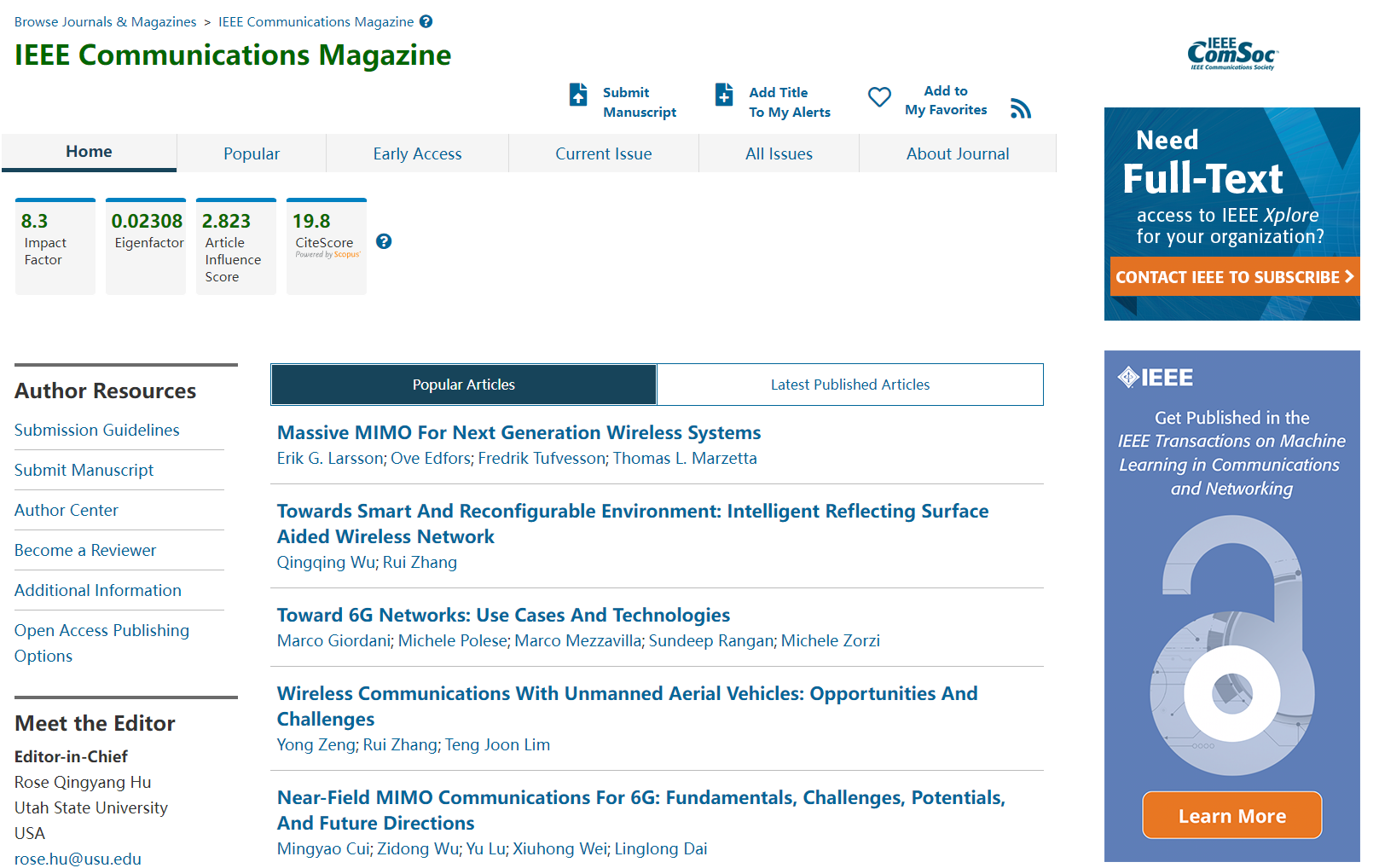Viewport: 1379px width, 868px height.
Task: Click the heart favorites icon
Action: [x=879, y=97]
